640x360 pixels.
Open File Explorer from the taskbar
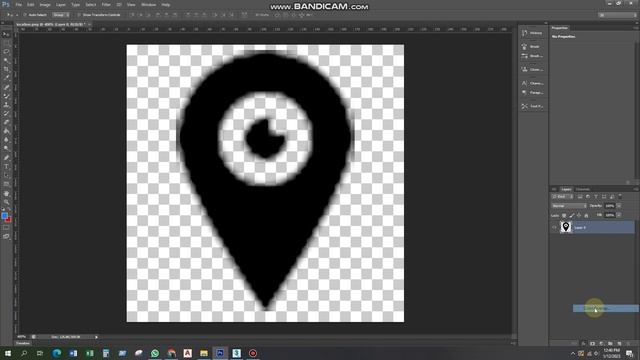click(x=204, y=353)
